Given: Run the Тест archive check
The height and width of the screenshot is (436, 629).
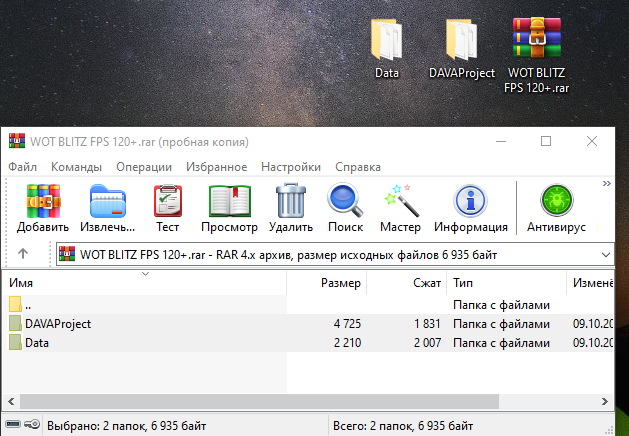Looking at the screenshot, I should tap(168, 201).
